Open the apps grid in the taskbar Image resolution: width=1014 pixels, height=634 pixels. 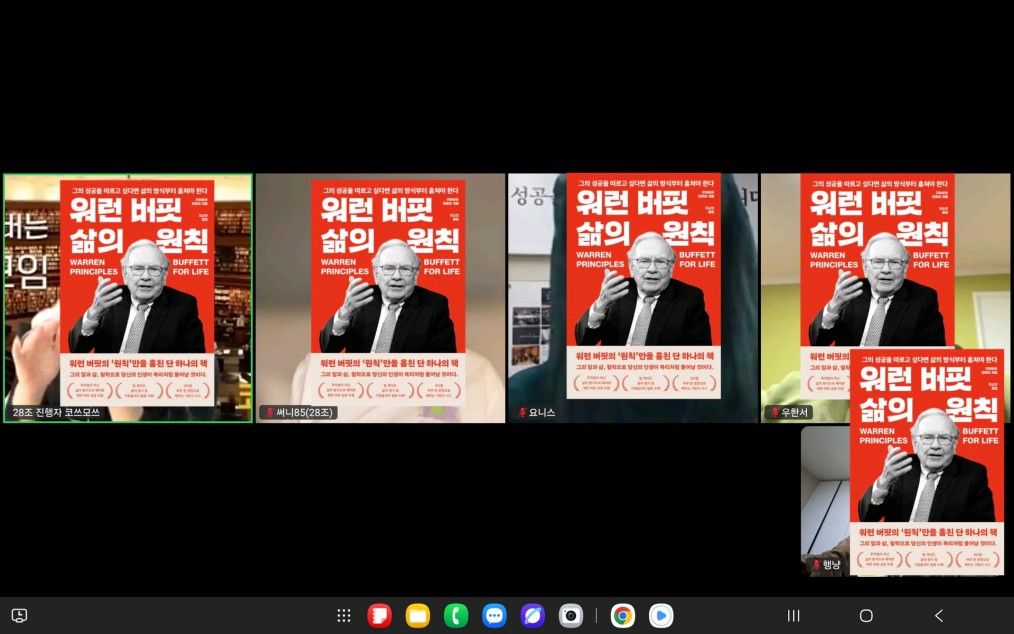click(343, 616)
